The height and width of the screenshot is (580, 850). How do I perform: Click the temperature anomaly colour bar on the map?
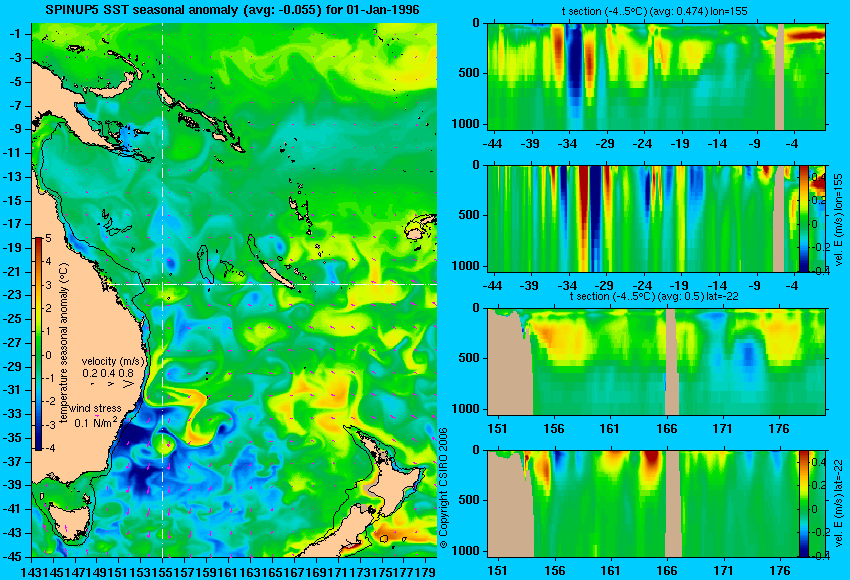[38, 344]
